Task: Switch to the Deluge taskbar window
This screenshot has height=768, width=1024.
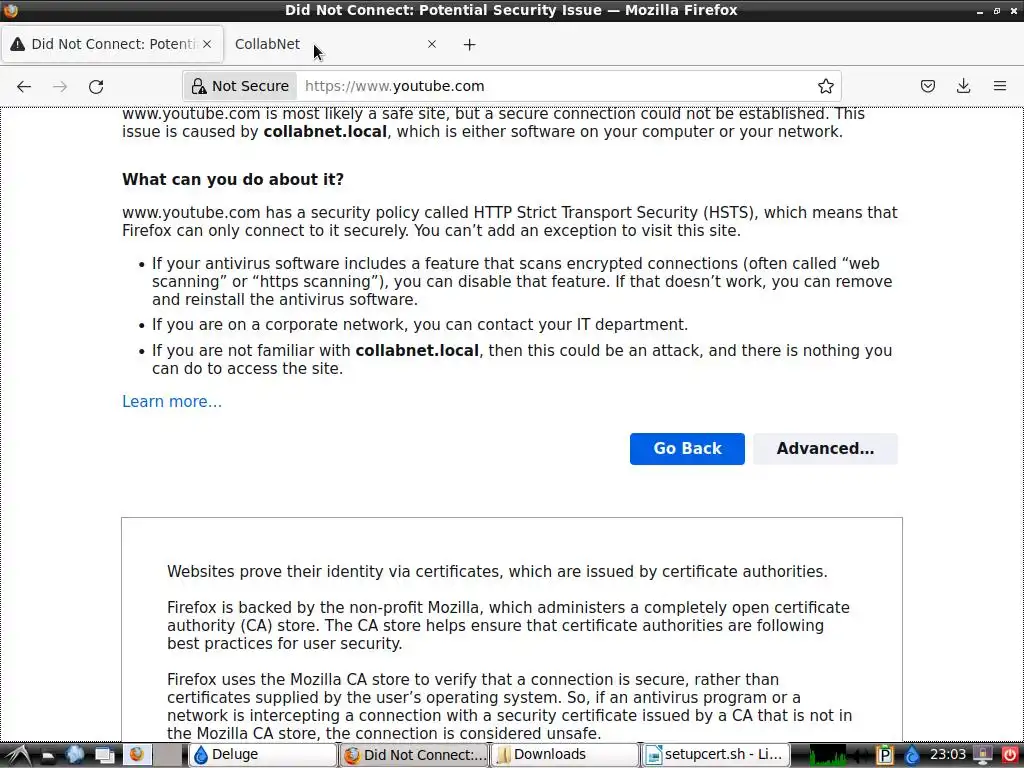Action: click(x=263, y=755)
